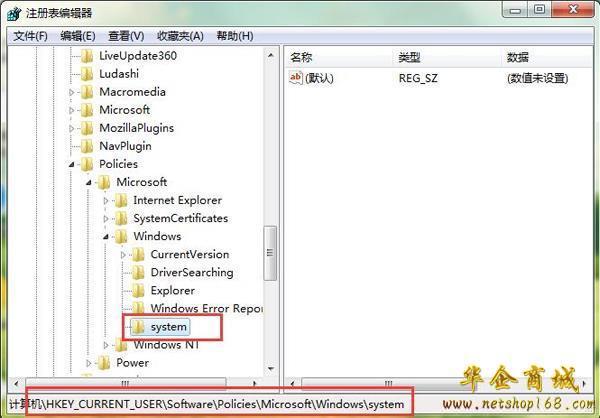
Task: Expand the MozillaPlugins key
Action: (x=72, y=128)
